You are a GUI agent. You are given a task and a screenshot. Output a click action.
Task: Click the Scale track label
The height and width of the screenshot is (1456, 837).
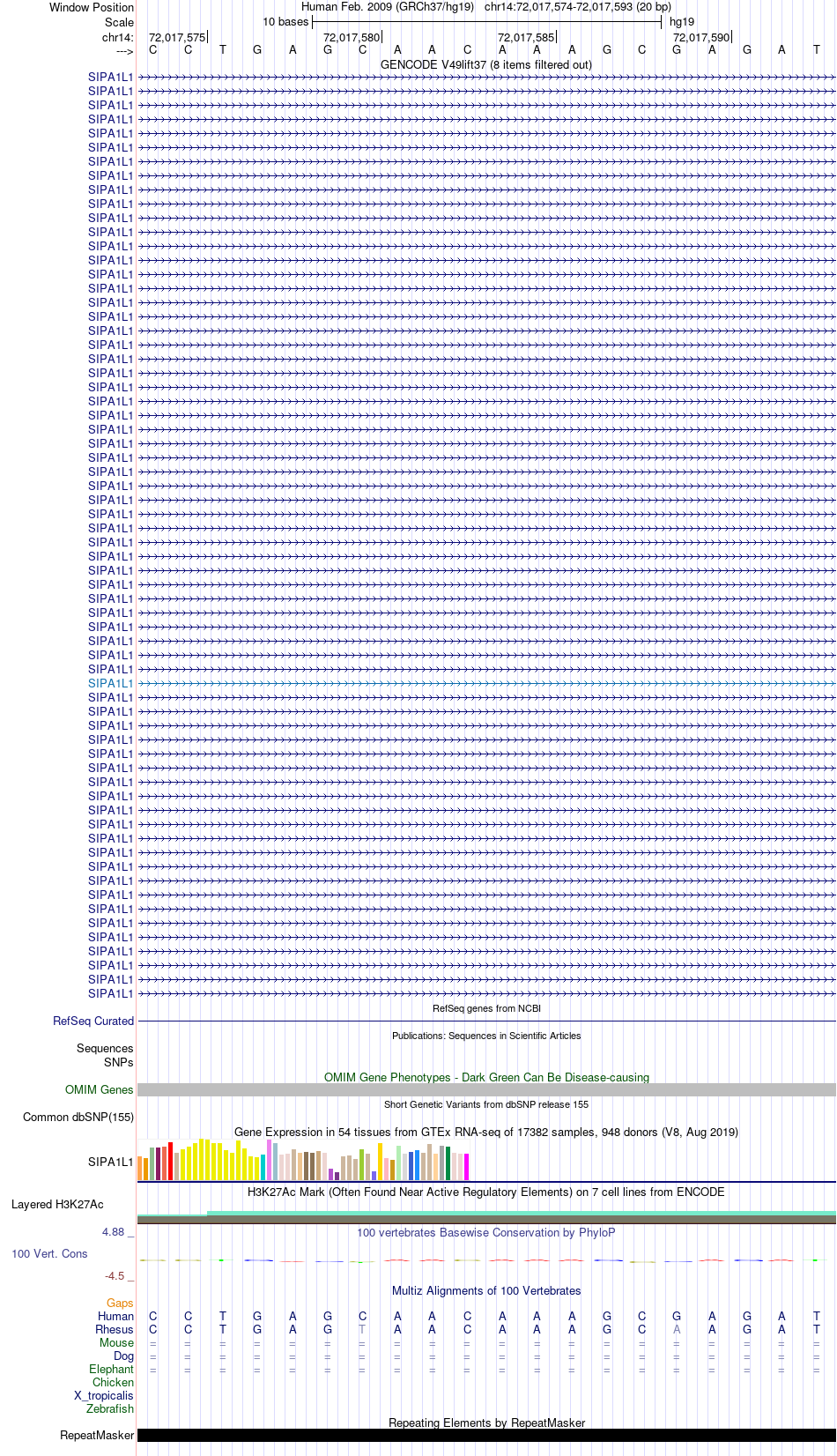119,22
